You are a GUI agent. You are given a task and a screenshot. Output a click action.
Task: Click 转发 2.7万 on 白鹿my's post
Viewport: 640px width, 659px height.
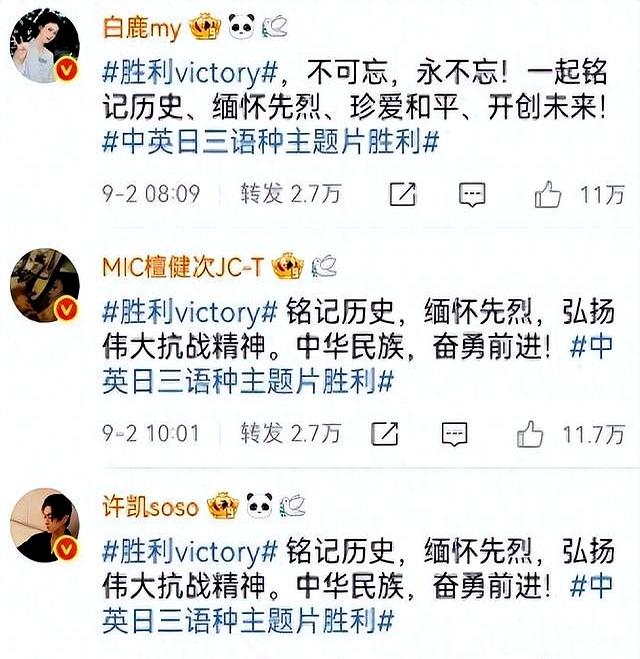click(x=290, y=194)
